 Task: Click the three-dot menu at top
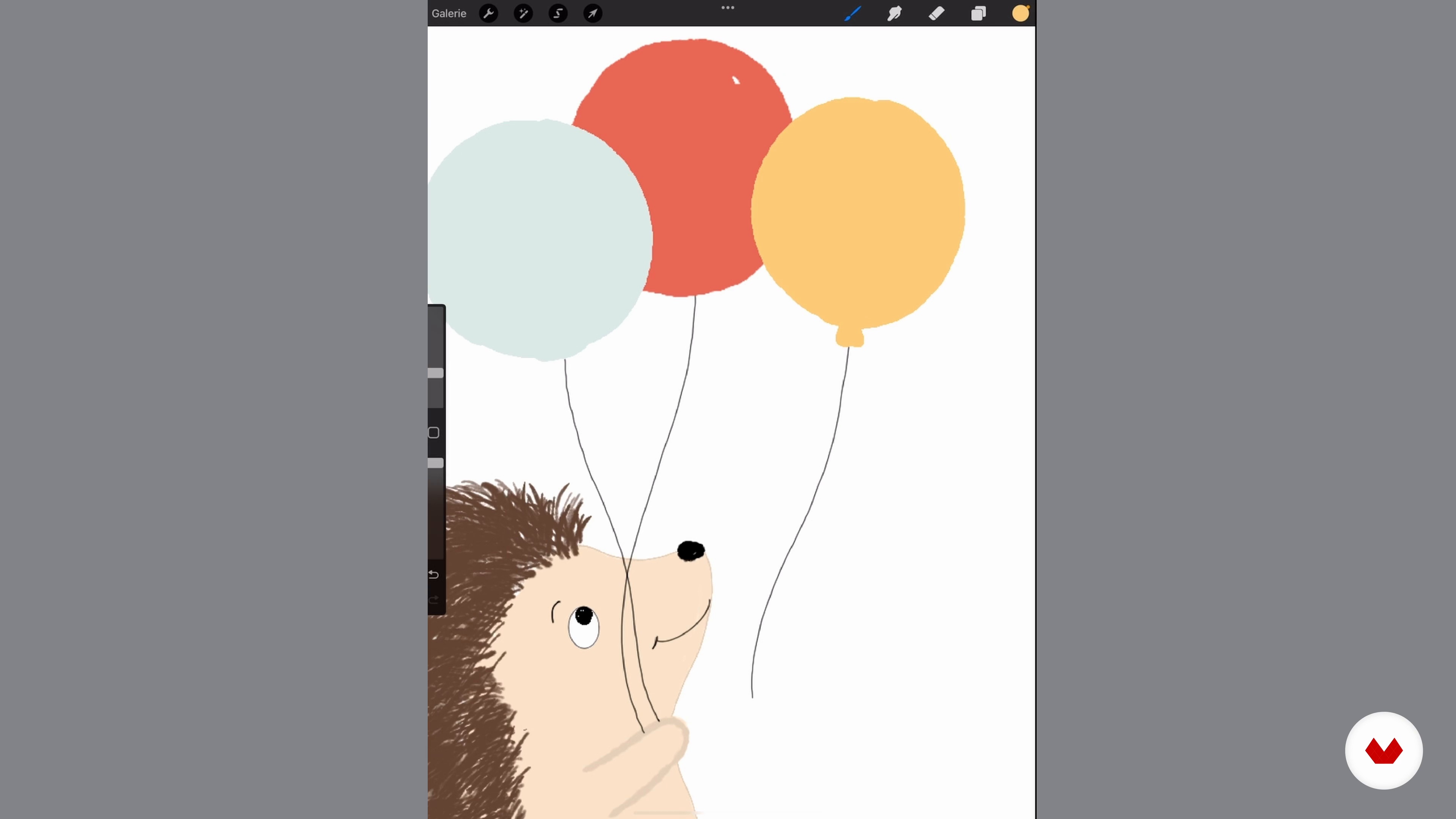pos(728,7)
